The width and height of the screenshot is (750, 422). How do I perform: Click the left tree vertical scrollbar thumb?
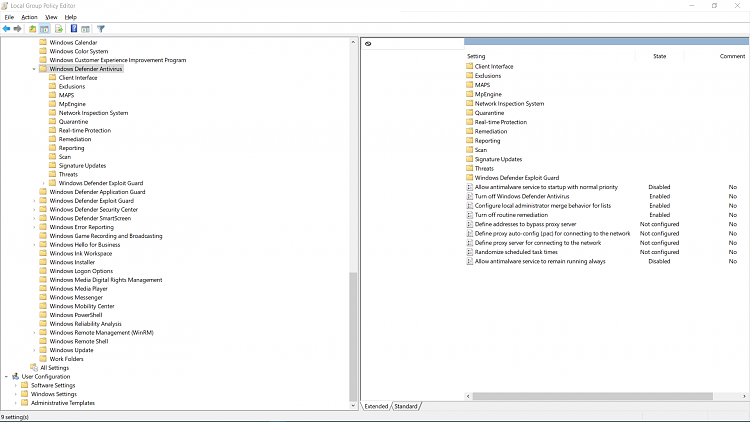[353, 336]
